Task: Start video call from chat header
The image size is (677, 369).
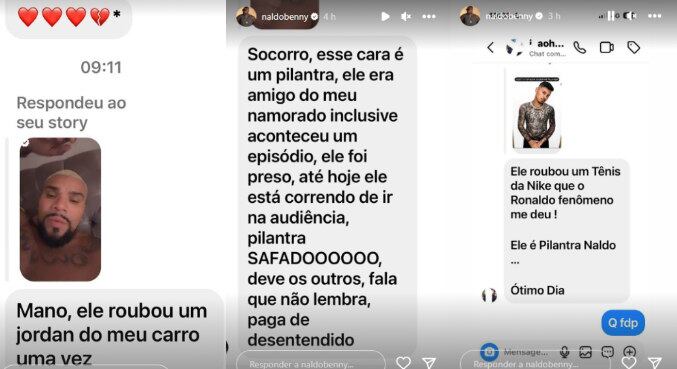Action: (x=607, y=47)
